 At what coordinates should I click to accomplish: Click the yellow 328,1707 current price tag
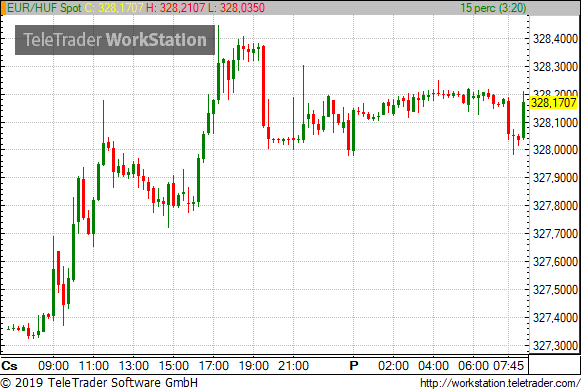554,103
